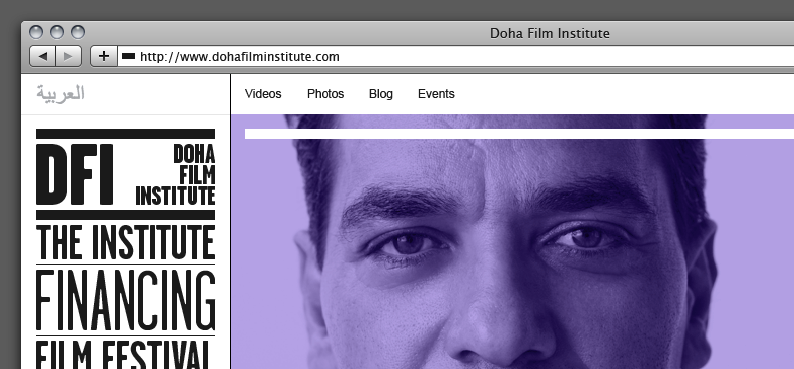Open the Videos menu item

(263, 94)
